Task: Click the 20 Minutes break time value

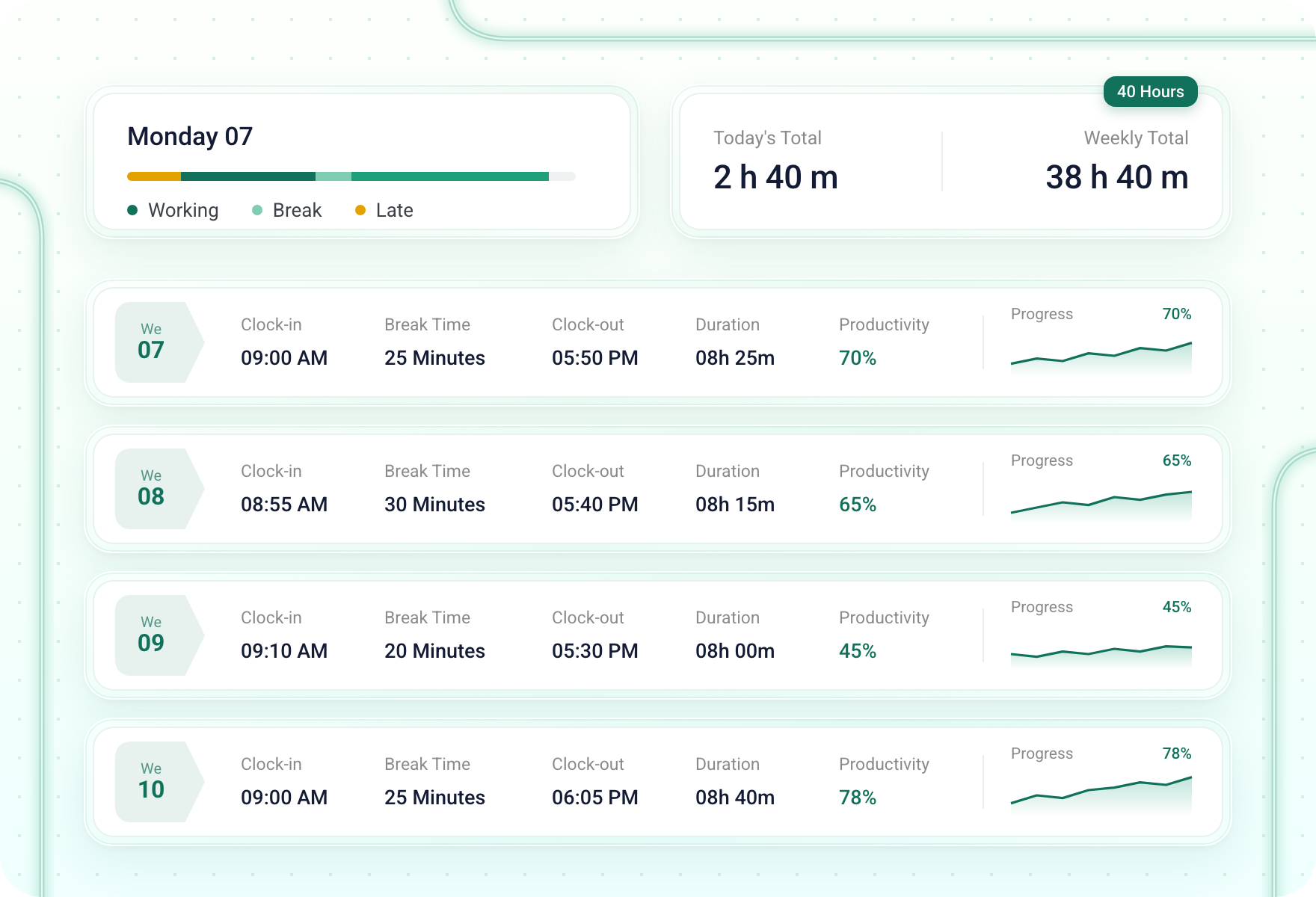Action: pyautogui.click(x=434, y=651)
